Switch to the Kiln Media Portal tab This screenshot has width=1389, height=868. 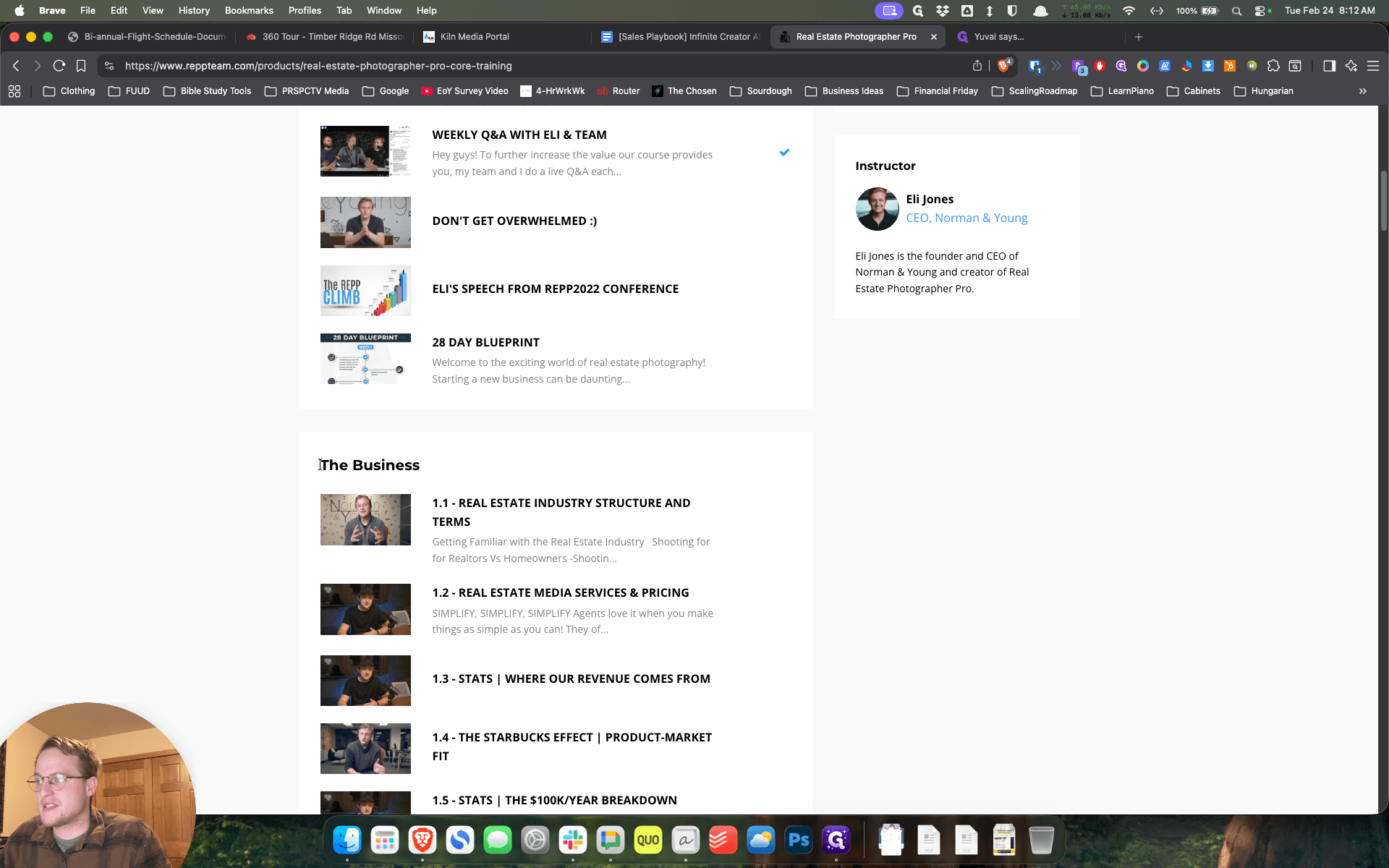point(503,37)
